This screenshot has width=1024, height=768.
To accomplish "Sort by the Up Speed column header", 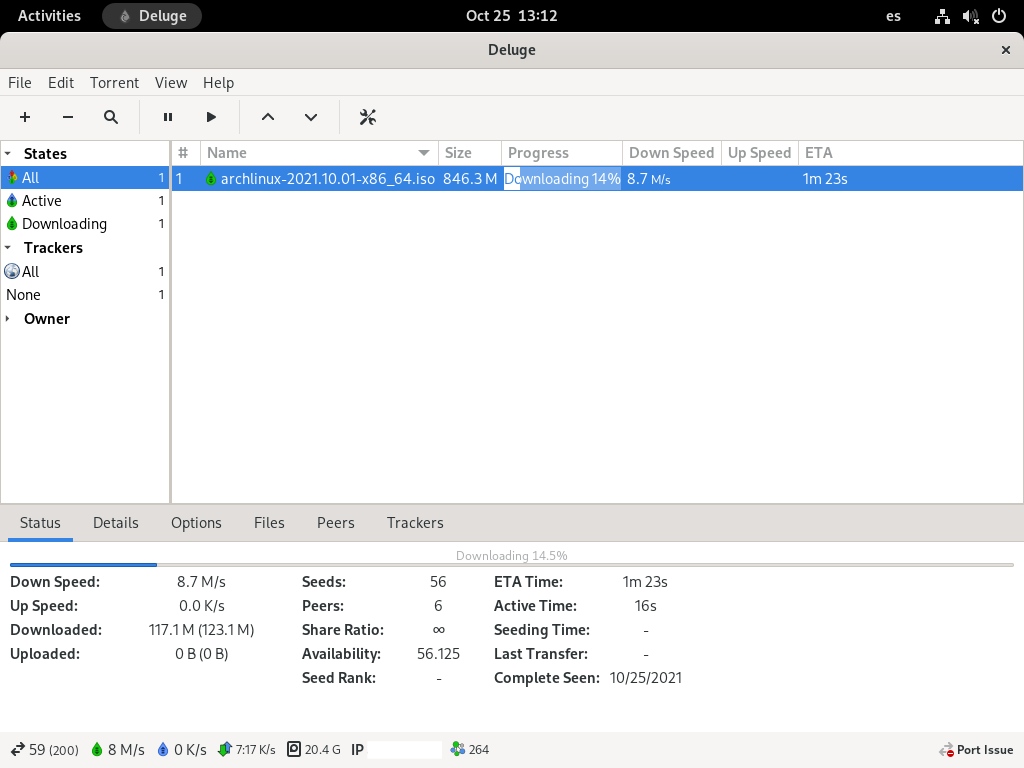I will pos(760,153).
